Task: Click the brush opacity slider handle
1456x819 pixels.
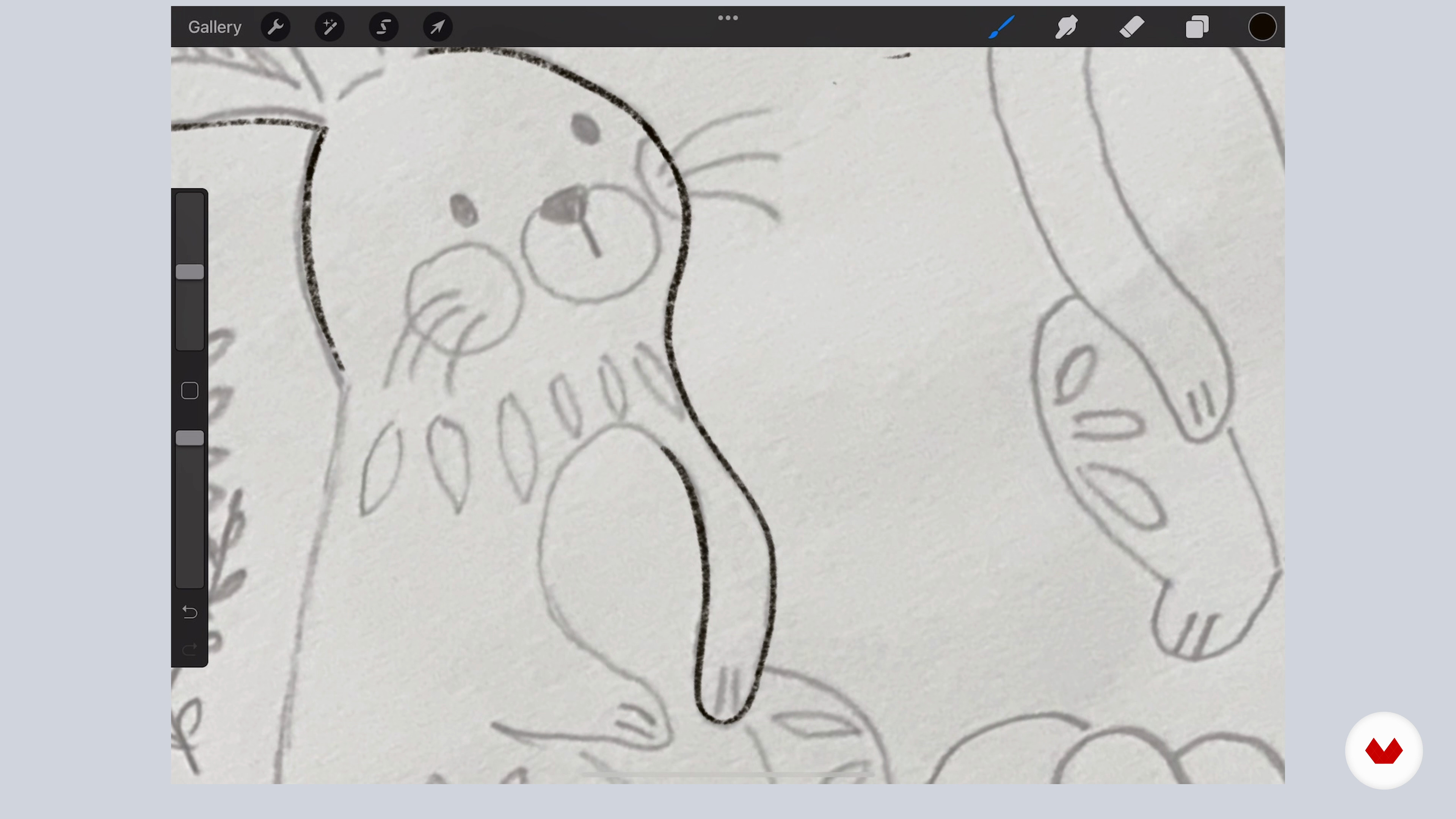Action: coord(189,438)
